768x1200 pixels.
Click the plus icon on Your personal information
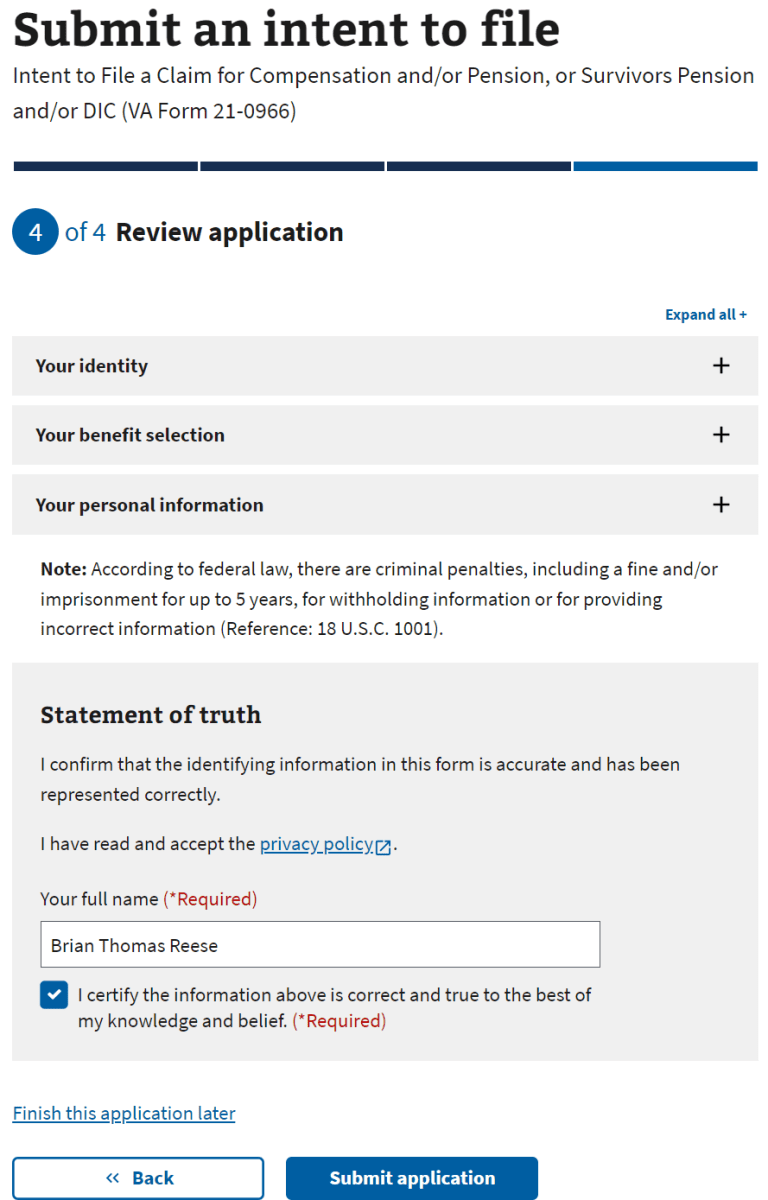coord(721,505)
